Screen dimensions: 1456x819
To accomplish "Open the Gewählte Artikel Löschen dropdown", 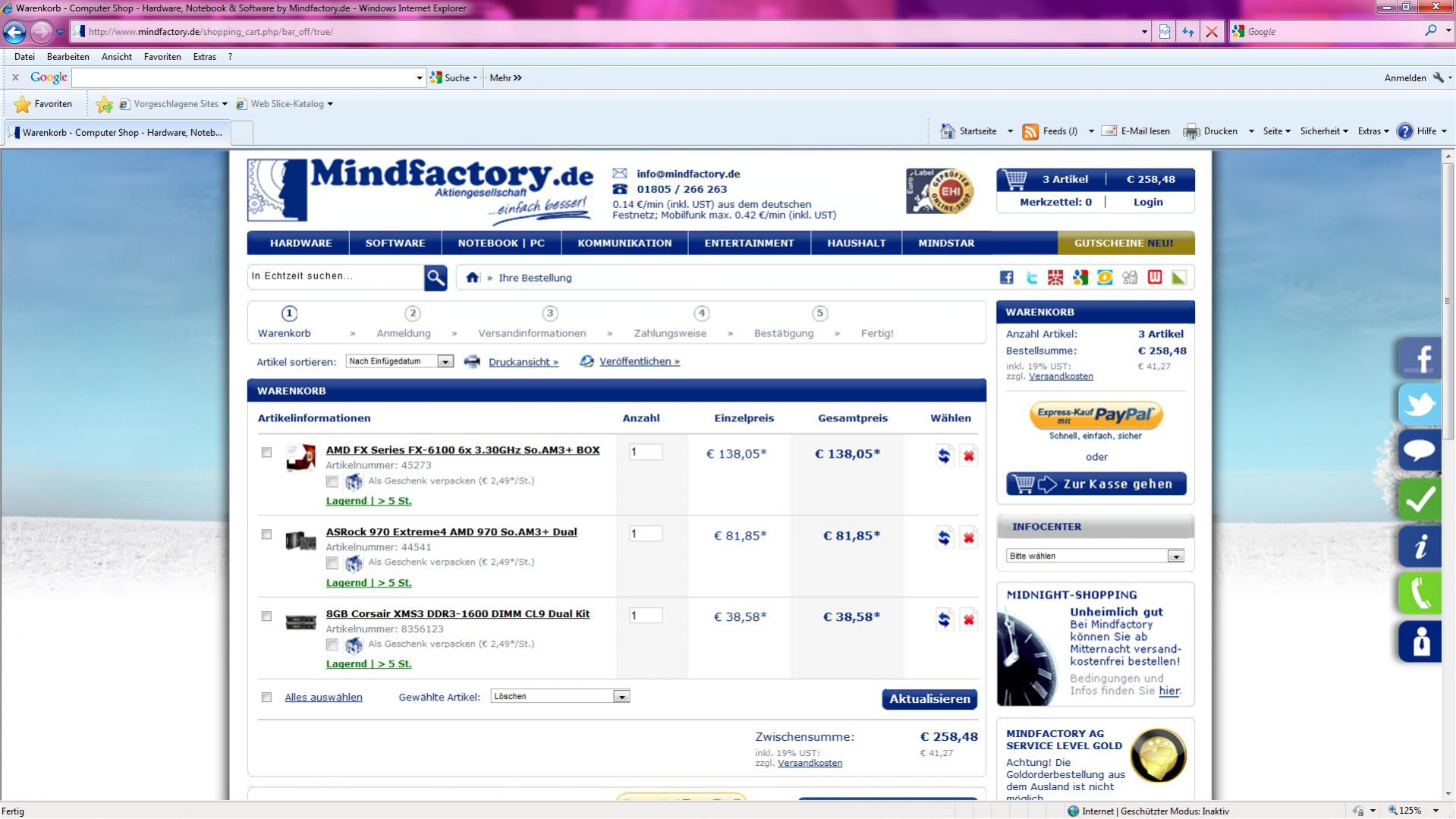I will [560, 697].
